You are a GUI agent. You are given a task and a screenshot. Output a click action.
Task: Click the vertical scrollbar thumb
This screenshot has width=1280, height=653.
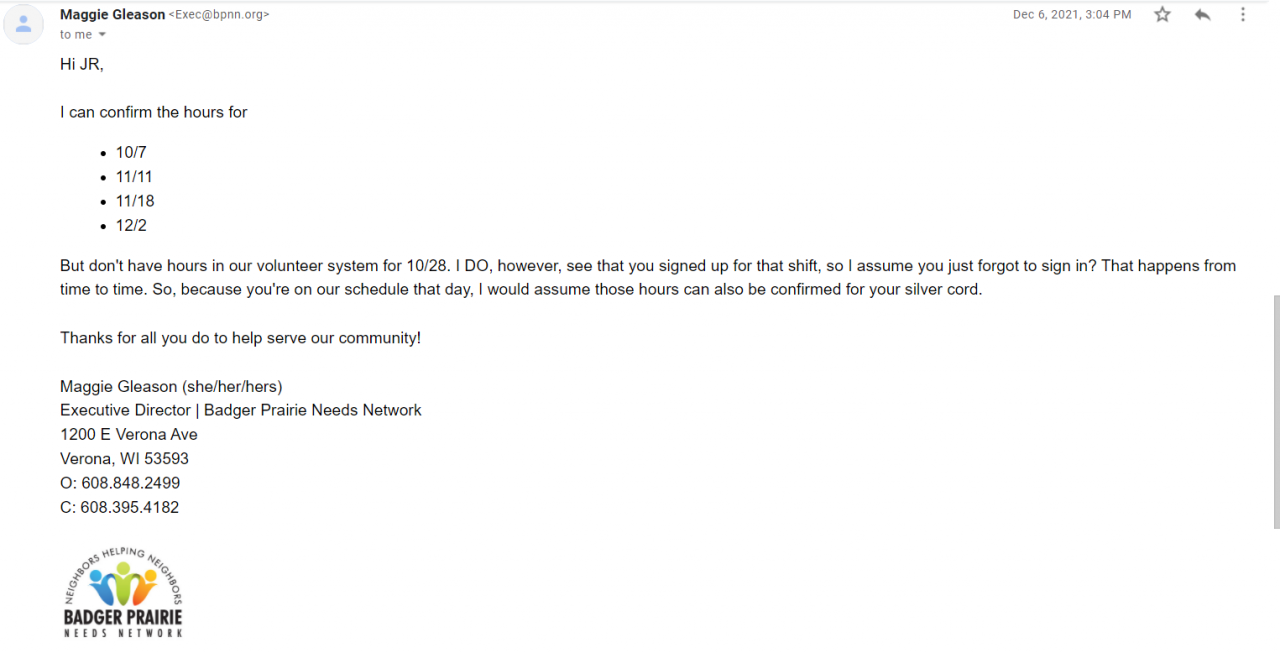point(1274,410)
